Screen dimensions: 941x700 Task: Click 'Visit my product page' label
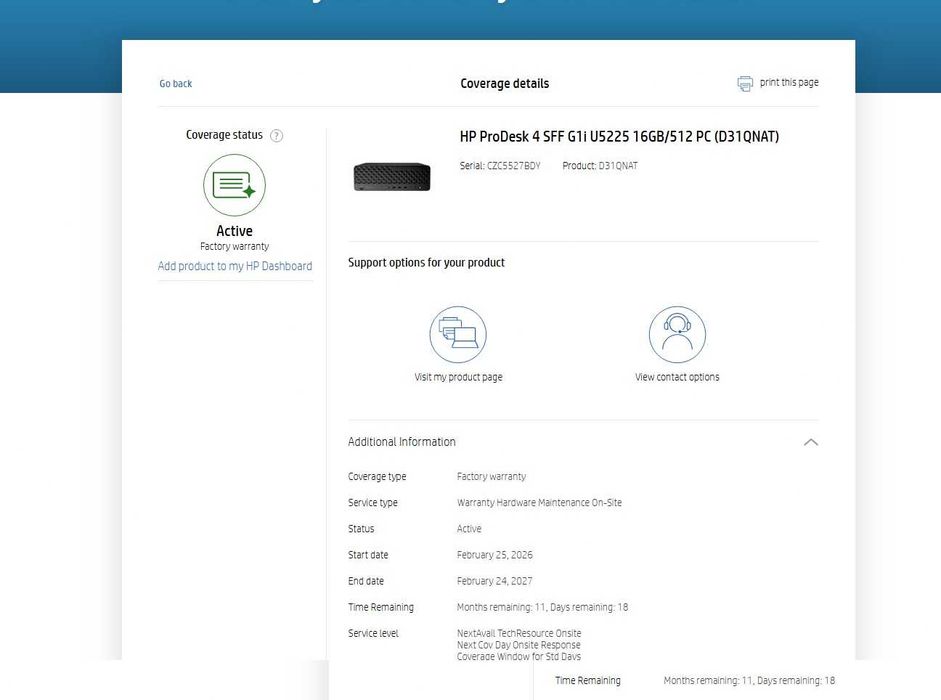(x=458, y=377)
